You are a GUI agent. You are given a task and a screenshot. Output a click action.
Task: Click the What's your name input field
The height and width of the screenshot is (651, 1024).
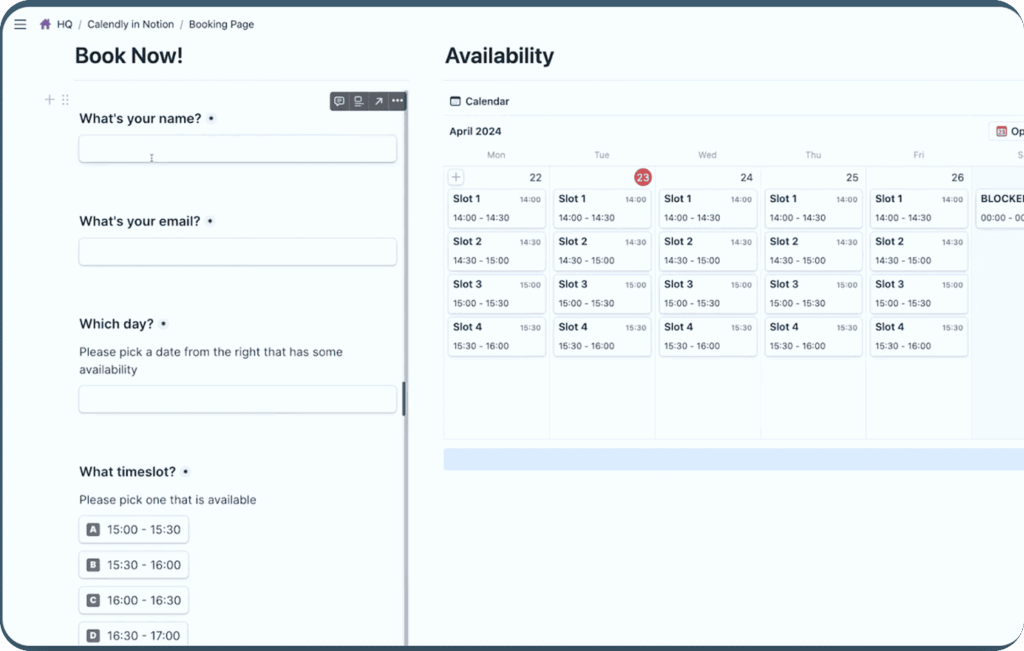pyautogui.click(x=238, y=149)
